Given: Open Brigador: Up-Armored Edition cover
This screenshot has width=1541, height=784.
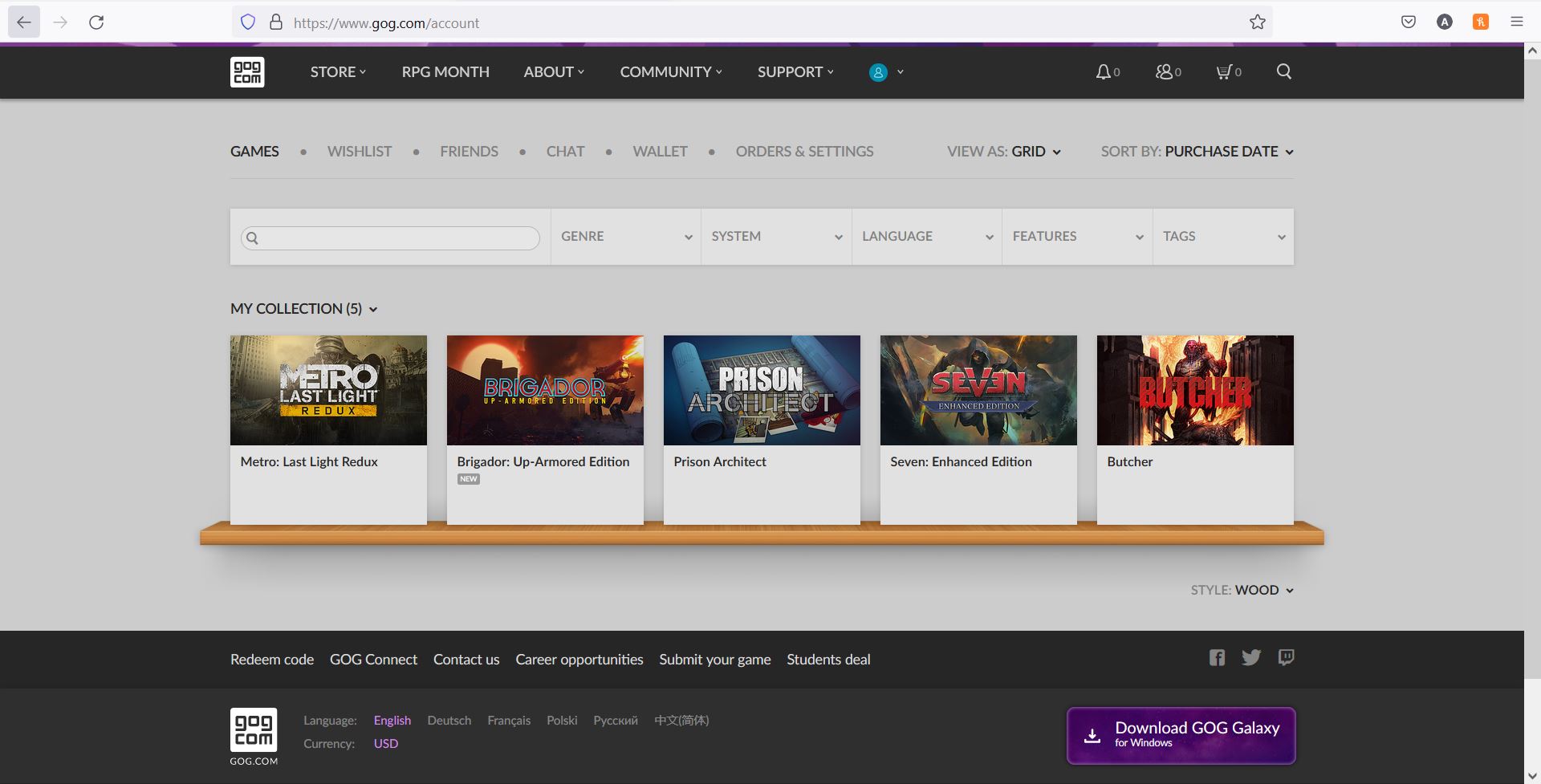Looking at the screenshot, I should pyautogui.click(x=545, y=390).
